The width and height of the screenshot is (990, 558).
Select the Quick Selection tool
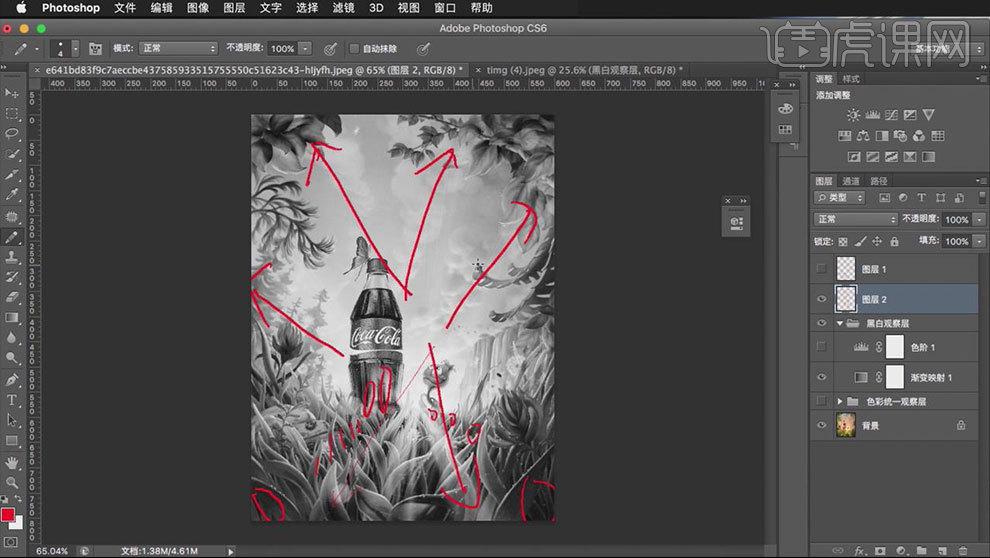click(x=11, y=153)
